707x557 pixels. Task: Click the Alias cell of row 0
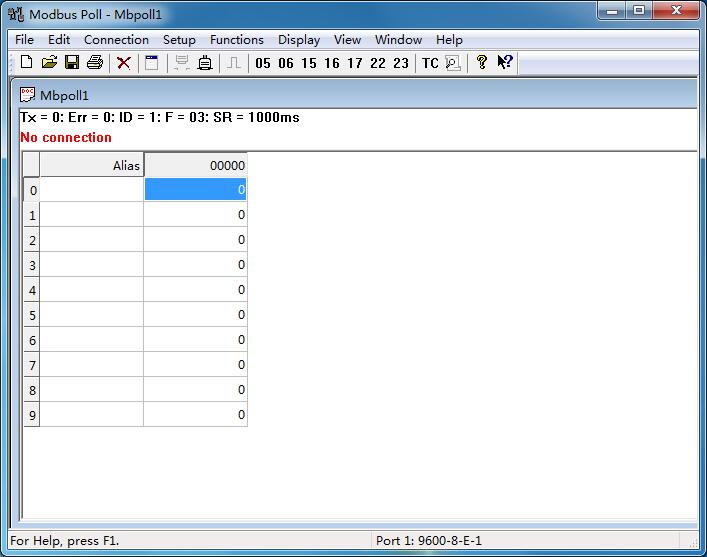tap(92, 189)
